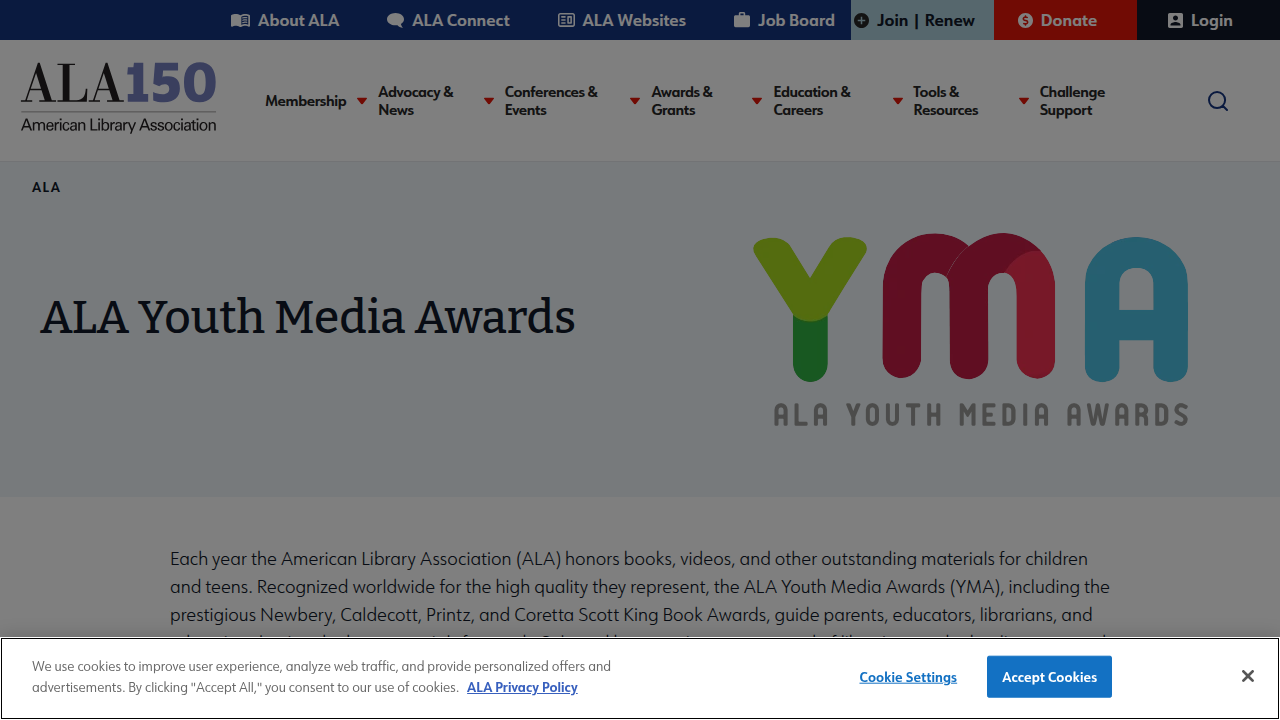Screen dimensions: 1280x720
Task: Open the ALA Connect link
Action: point(448,20)
